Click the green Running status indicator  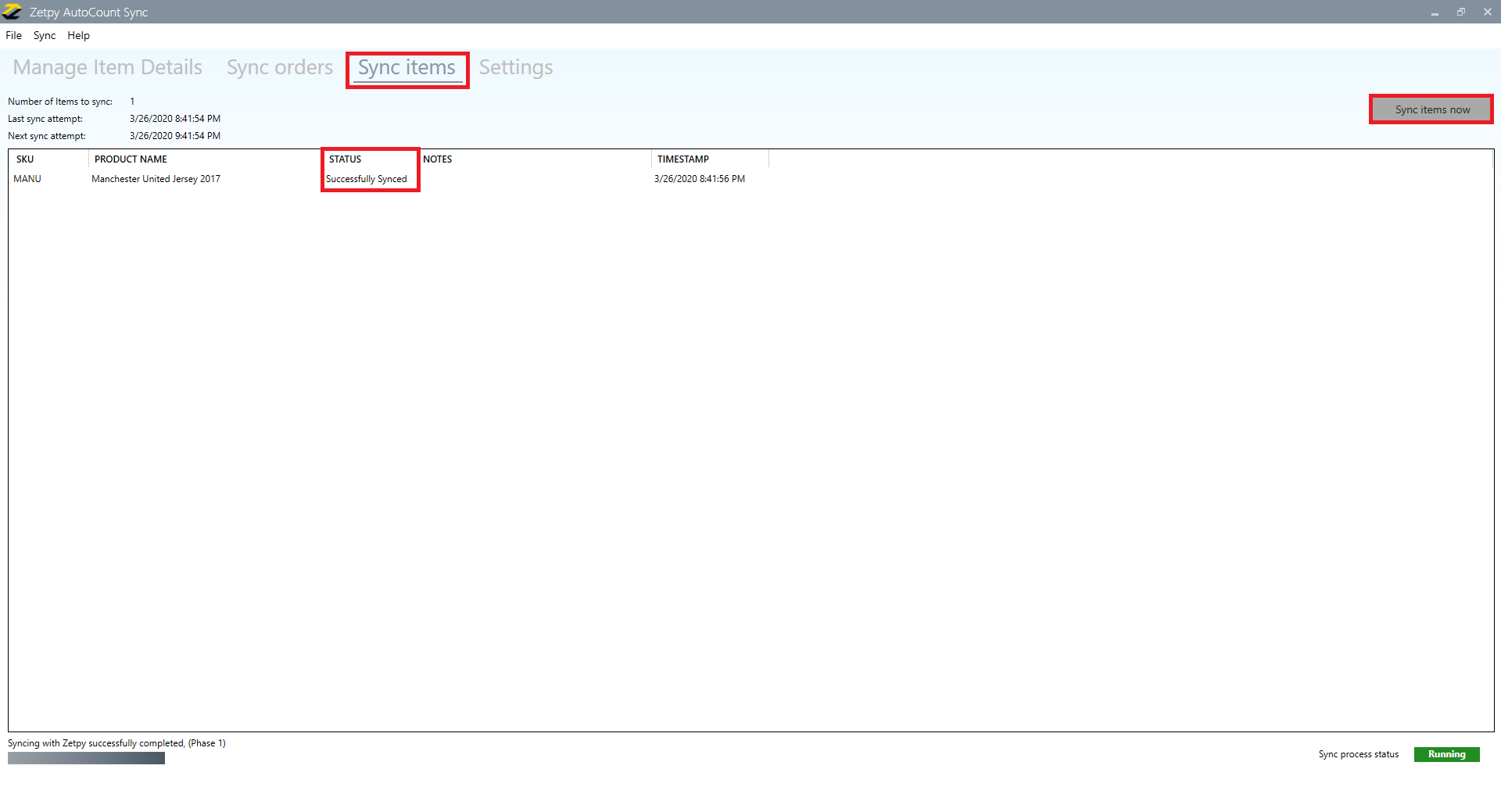coord(1446,754)
